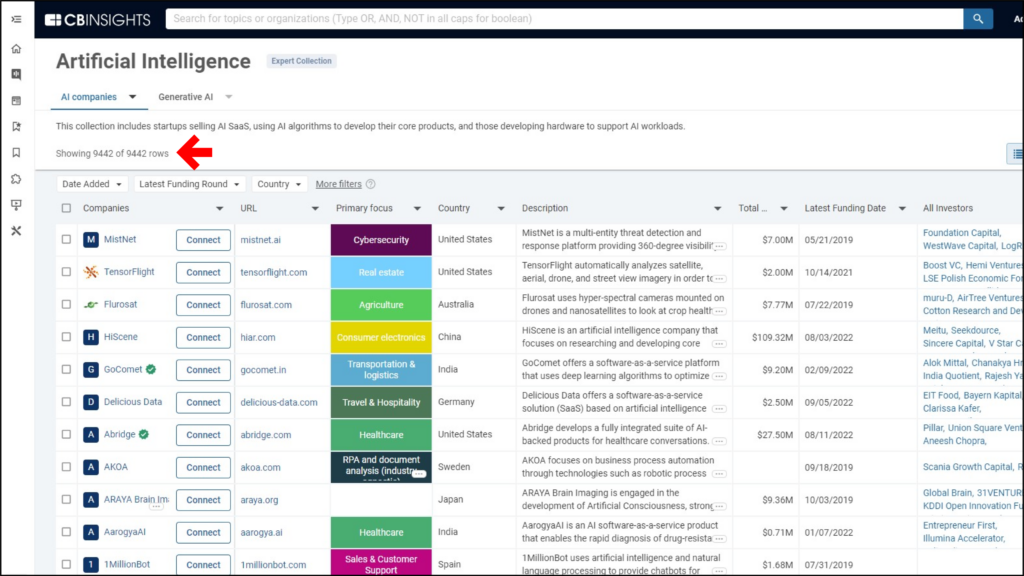Expand the HiScene description ellipsis
The image size is (1024, 576).
(719, 344)
